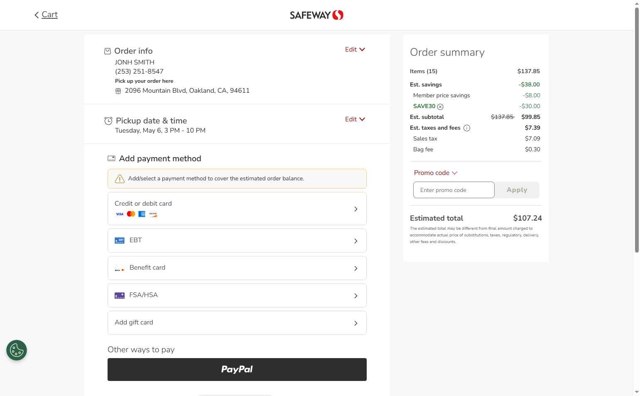Open Benefit card payment option
640x396 pixels.
(237, 268)
